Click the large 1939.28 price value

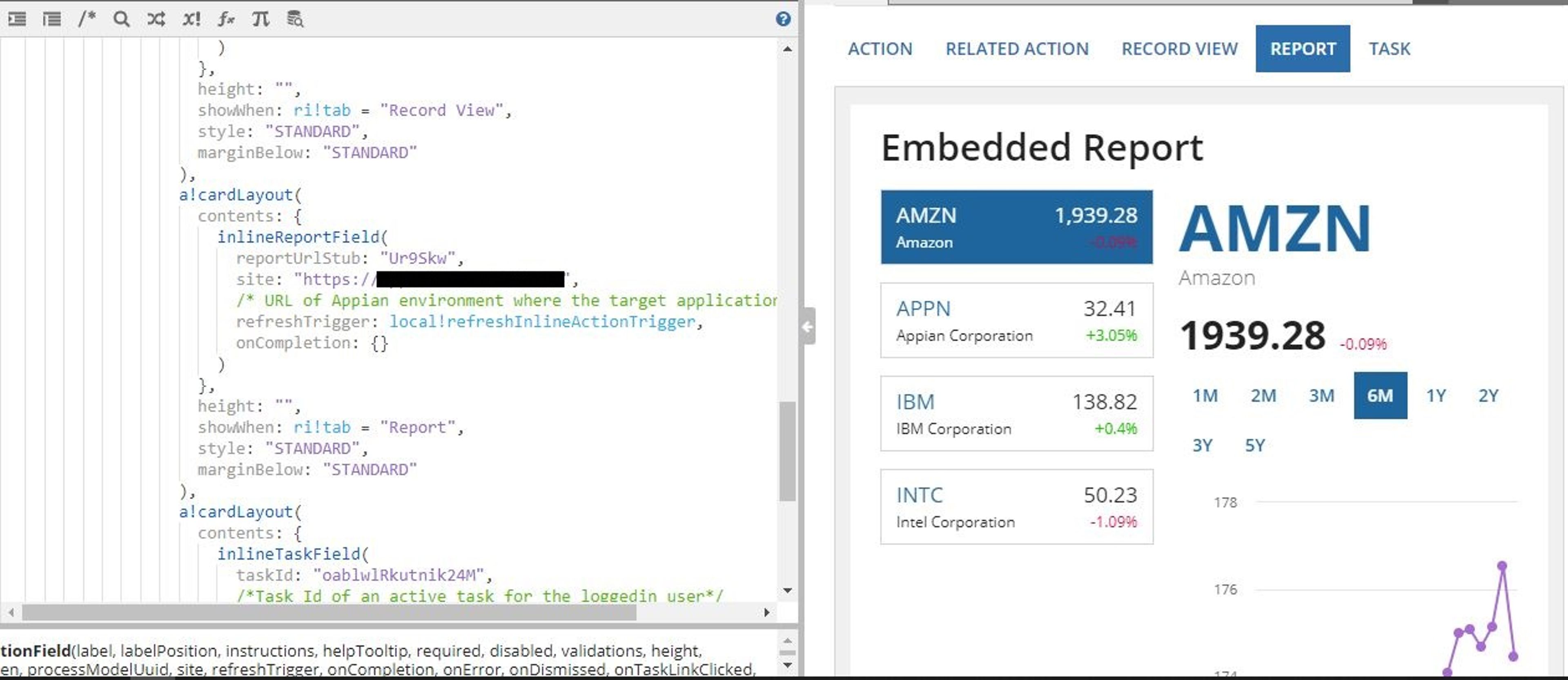1252,336
